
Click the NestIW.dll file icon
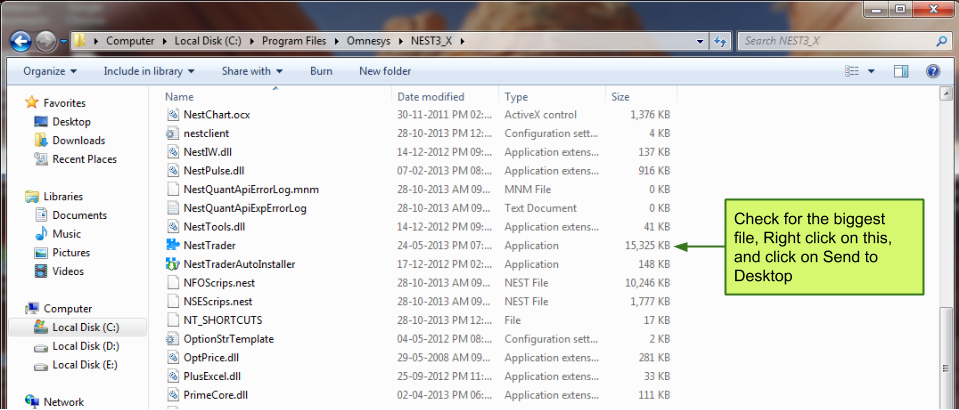point(172,152)
